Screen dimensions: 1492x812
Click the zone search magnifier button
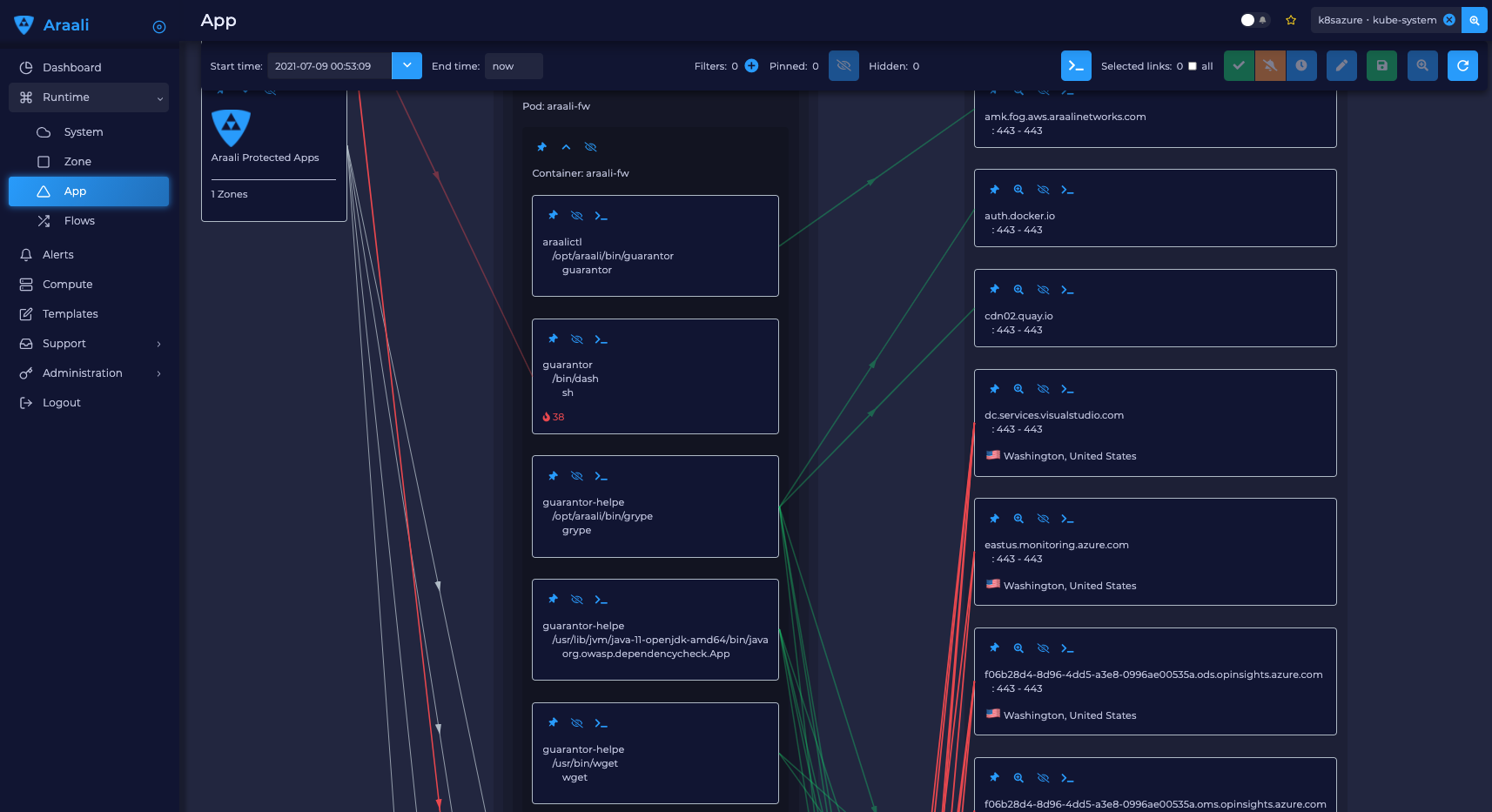pos(1475,20)
